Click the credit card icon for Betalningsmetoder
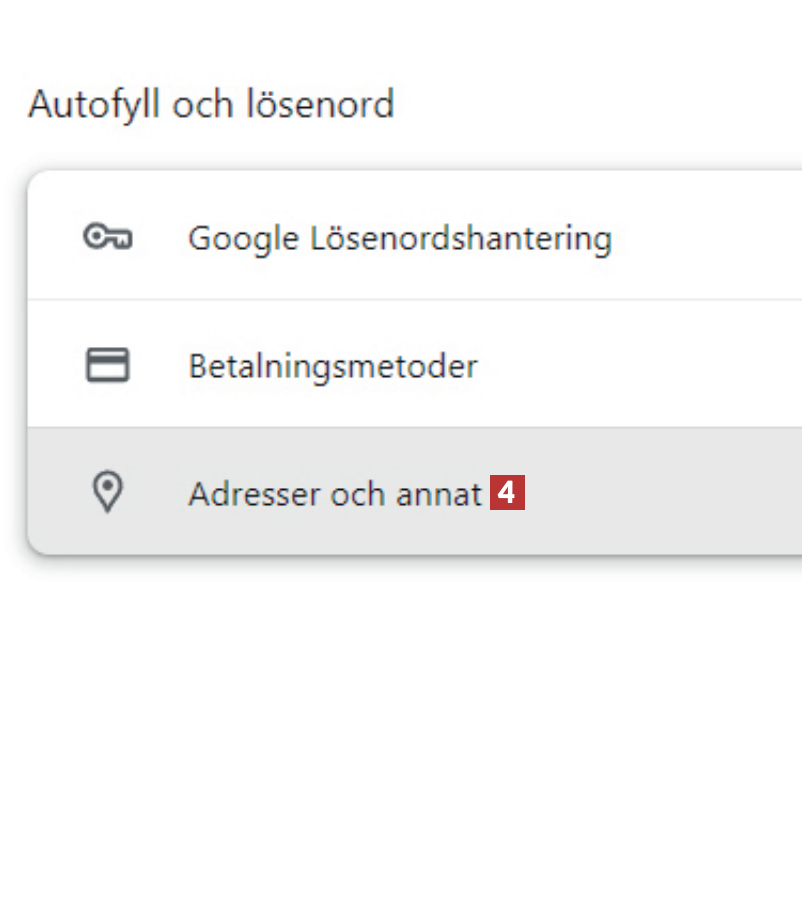The height and width of the screenshot is (916, 802). click(107, 366)
